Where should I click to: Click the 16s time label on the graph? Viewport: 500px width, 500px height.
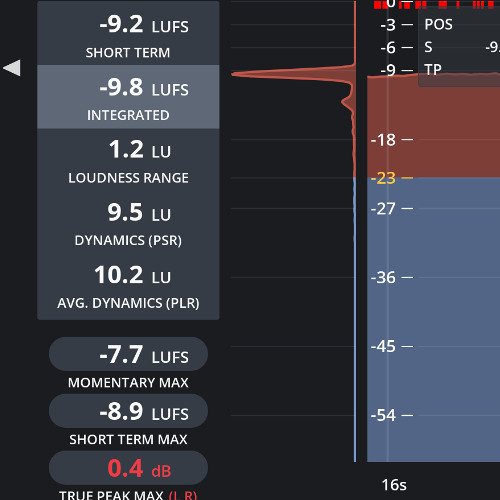click(394, 485)
